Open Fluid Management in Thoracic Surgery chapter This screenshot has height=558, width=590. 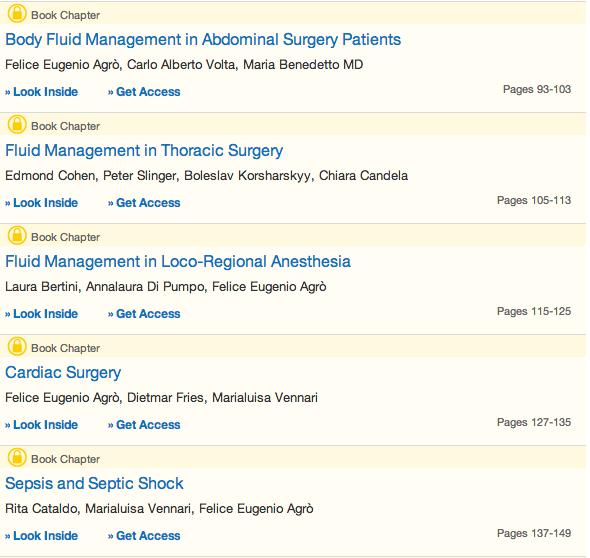click(x=144, y=151)
